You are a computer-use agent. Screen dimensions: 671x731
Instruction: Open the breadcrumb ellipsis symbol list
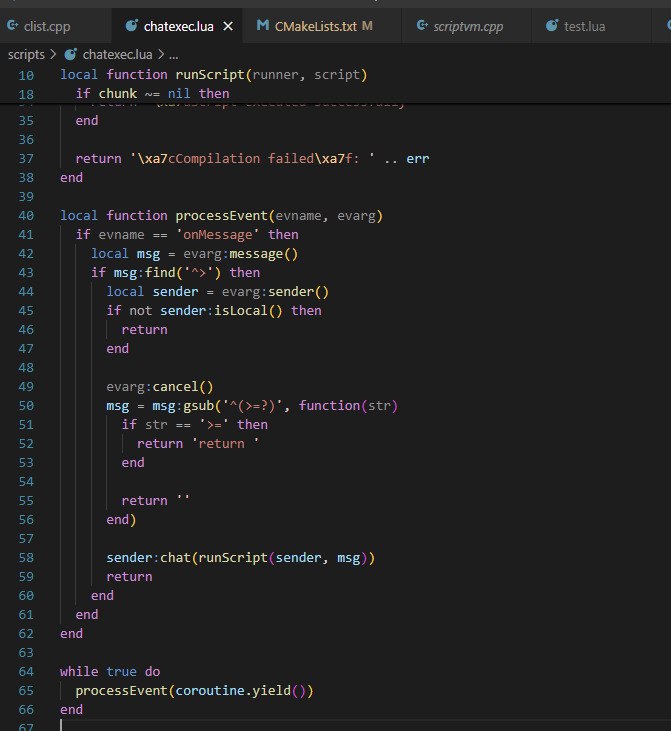tap(173, 55)
